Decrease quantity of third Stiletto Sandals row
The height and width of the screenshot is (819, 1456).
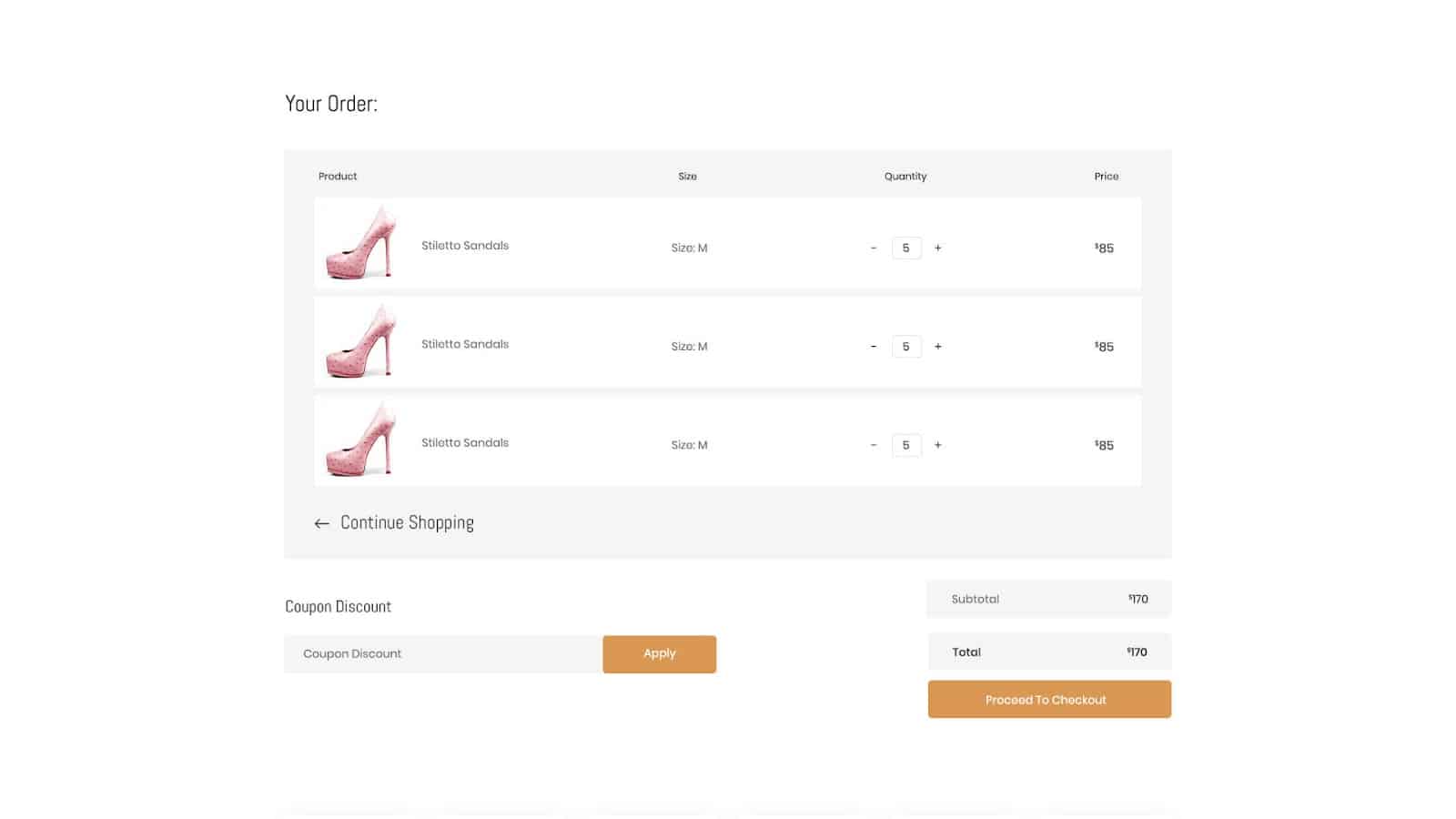(874, 445)
